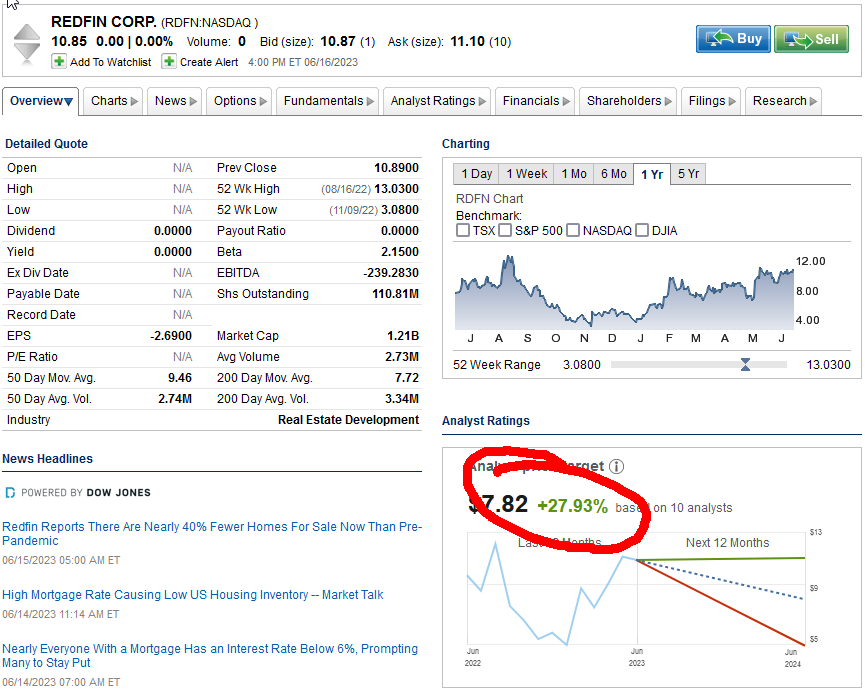
Task: Expand the News tab arrow
Action: (x=193, y=101)
